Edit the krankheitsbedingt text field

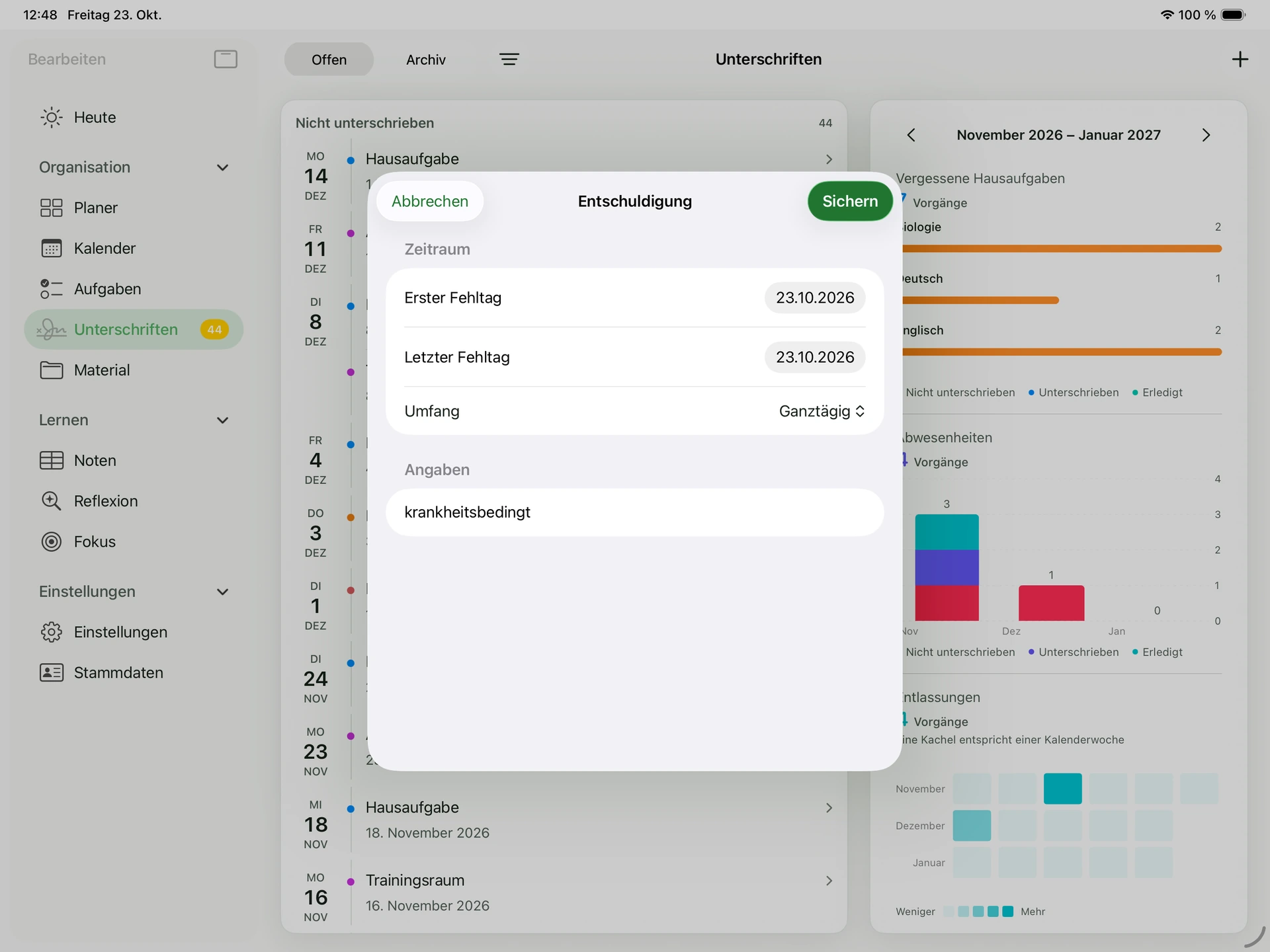point(635,512)
